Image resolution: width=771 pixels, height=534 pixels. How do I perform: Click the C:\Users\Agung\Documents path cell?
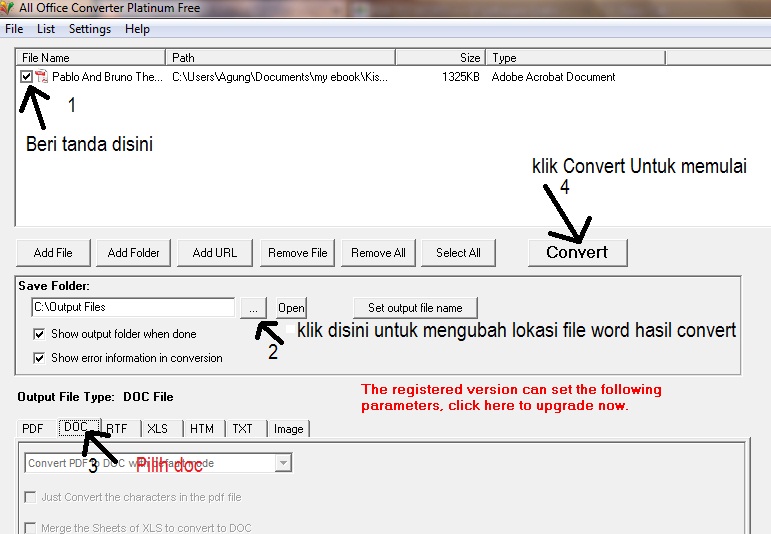point(280,77)
